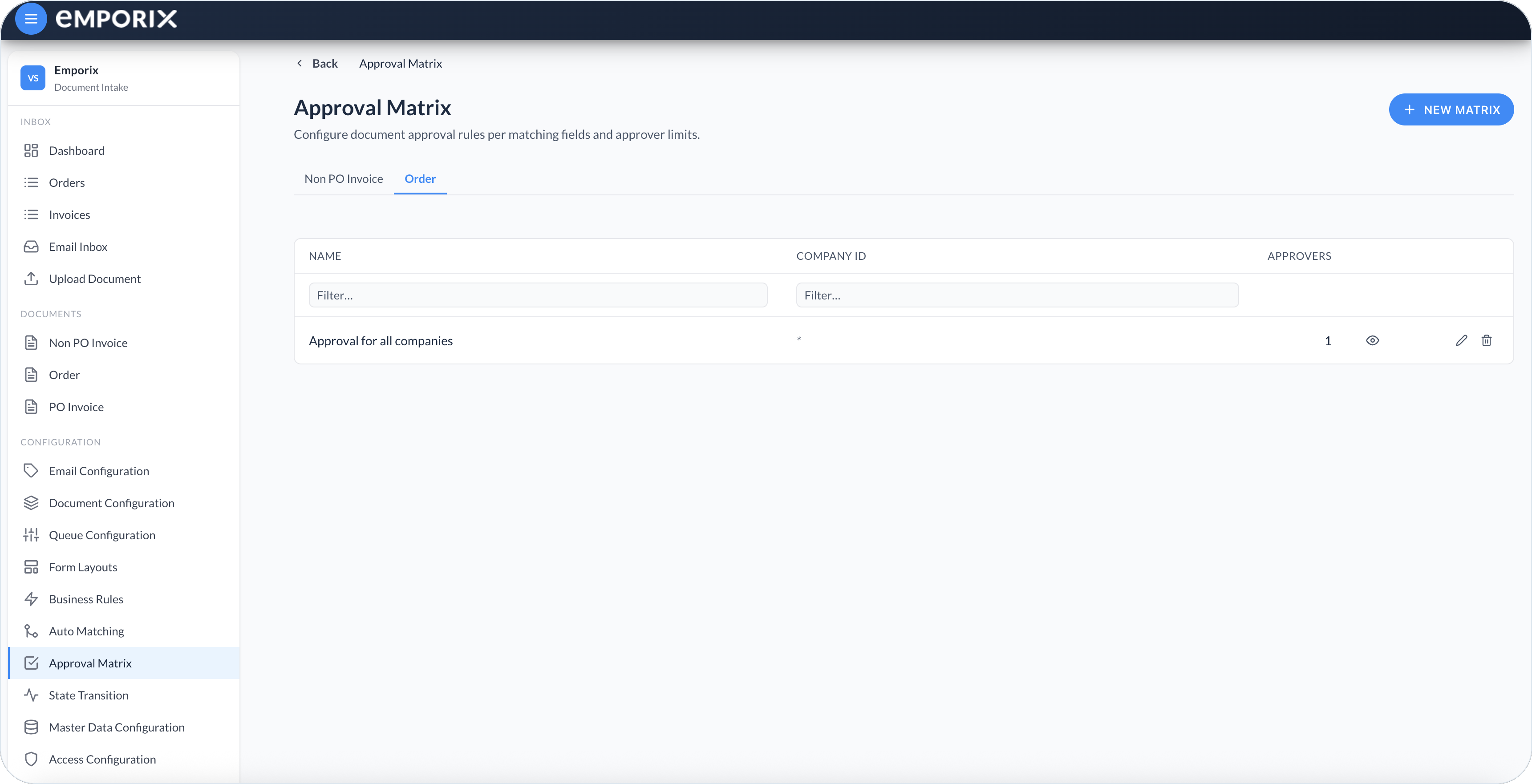The width and height of the screenshot is (1532, 784).
Task: Open Document Configuration settings
Action: click(124, 503)
